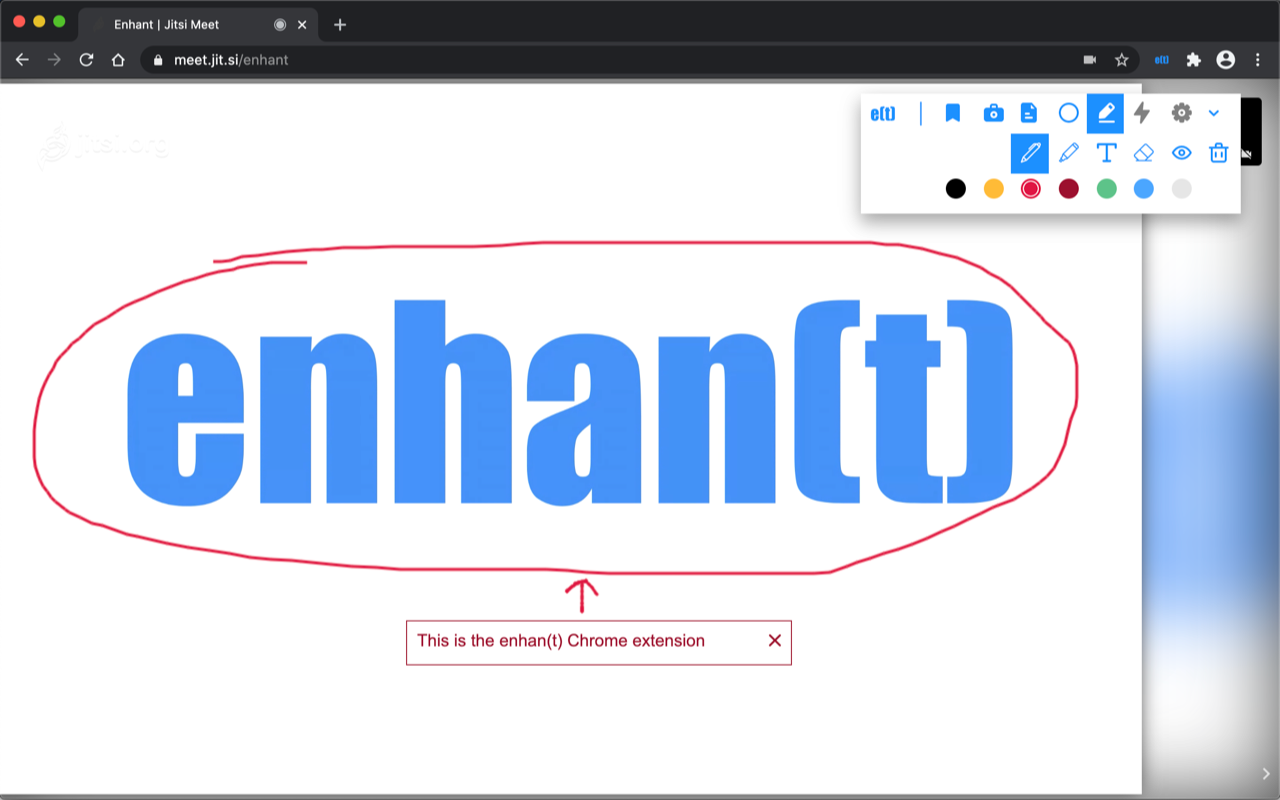Reload the page
The height and width of the screenshot is (800, 1280).
pos(86,60)
